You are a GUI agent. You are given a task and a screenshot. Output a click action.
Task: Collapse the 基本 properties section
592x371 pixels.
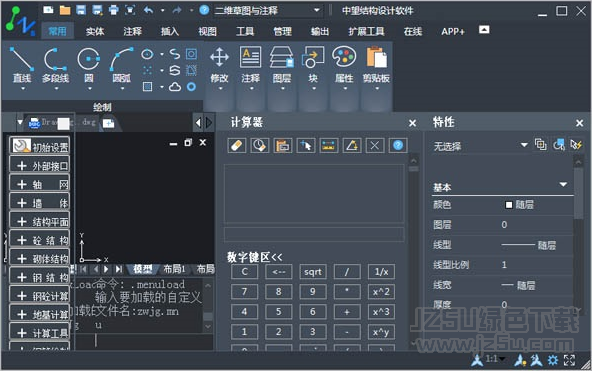tap(563, 185)
